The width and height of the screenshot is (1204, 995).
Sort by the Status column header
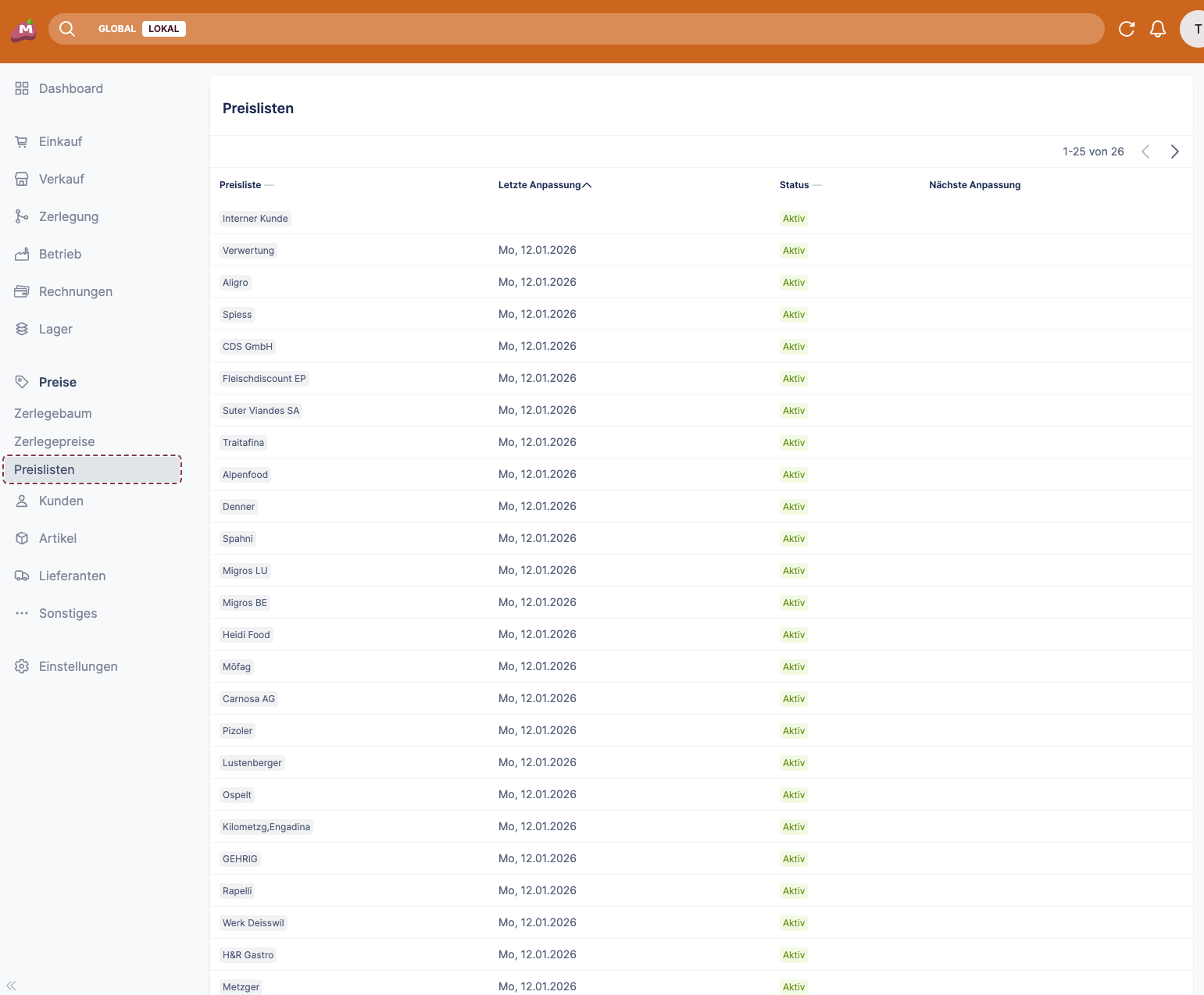[x=794, y=185]
